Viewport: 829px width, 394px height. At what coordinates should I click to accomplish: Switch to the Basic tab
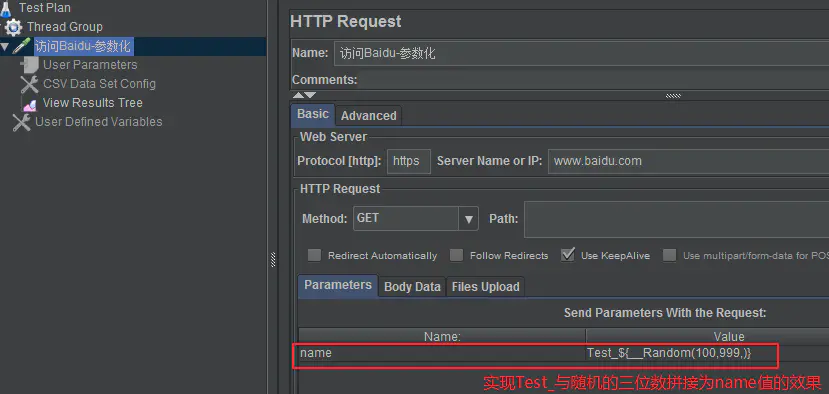point(312,114)
